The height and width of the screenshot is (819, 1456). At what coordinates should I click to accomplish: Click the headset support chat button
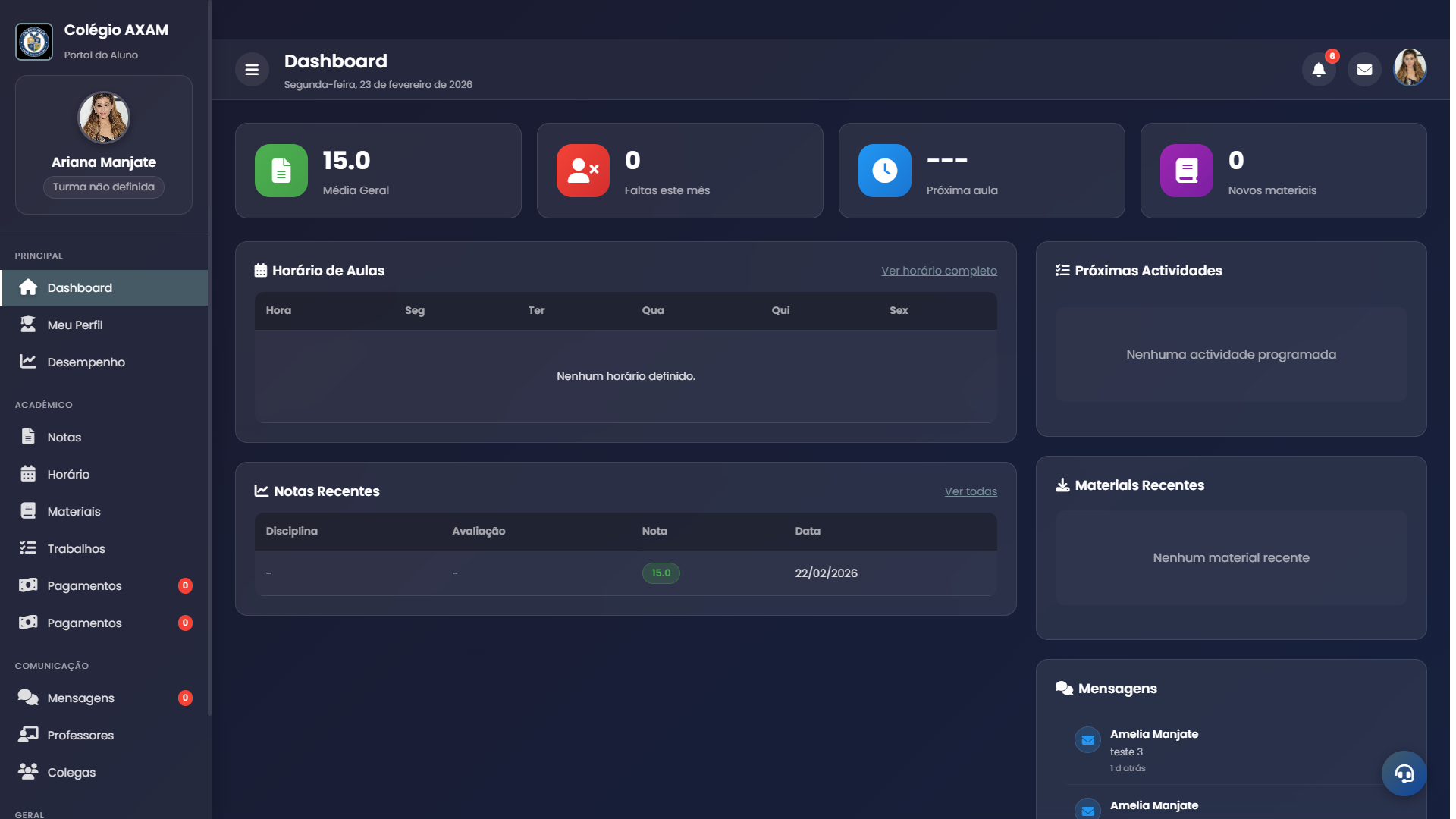click(x=1404, y=773)
